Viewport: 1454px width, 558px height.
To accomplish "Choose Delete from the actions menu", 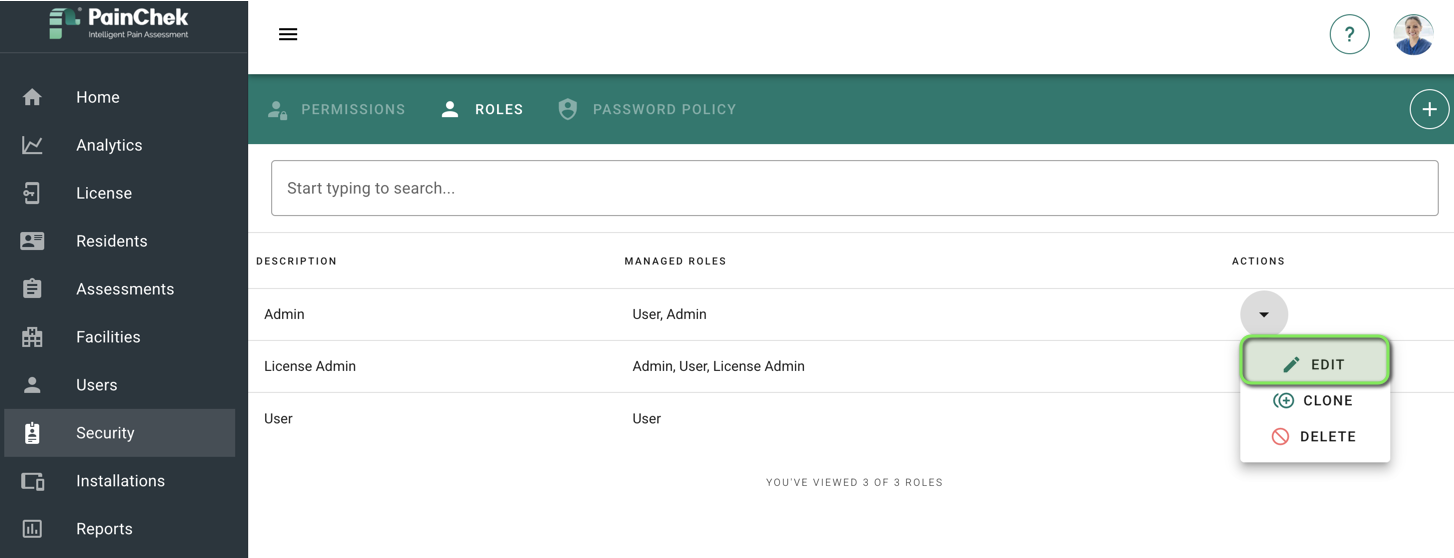I will click(x=1315, y=437).
